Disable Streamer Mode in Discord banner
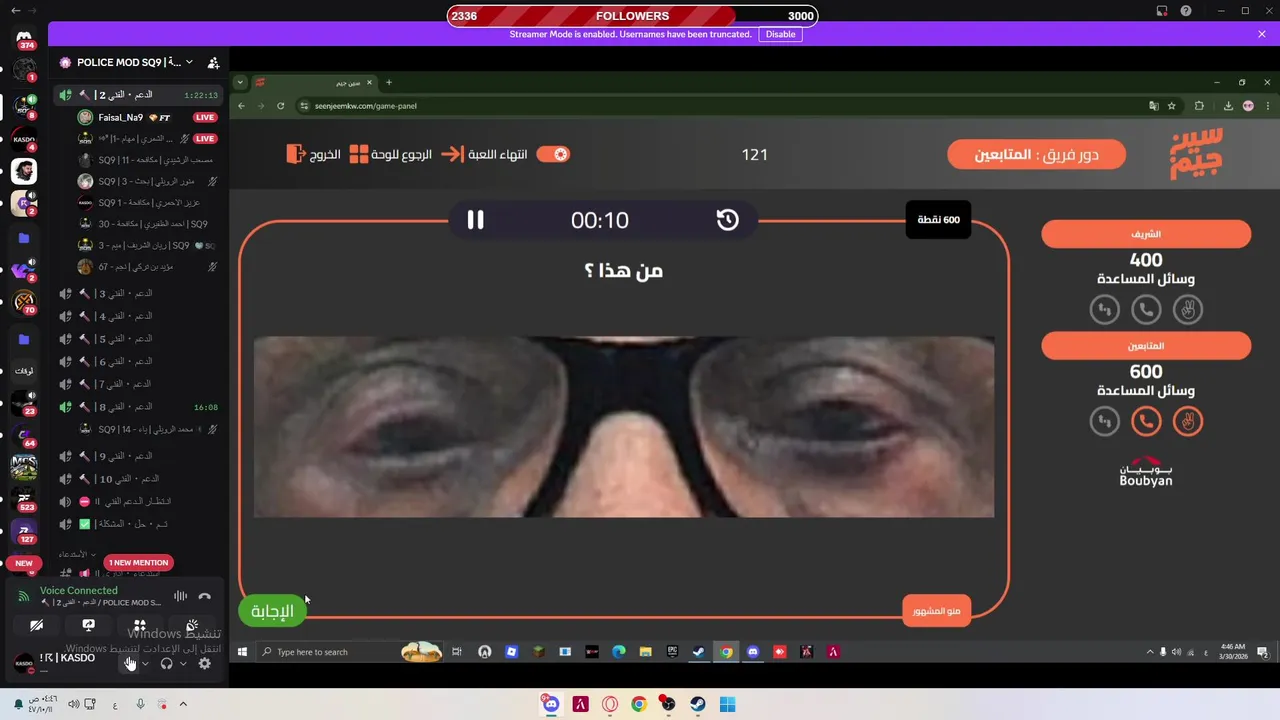 point(780,34)
